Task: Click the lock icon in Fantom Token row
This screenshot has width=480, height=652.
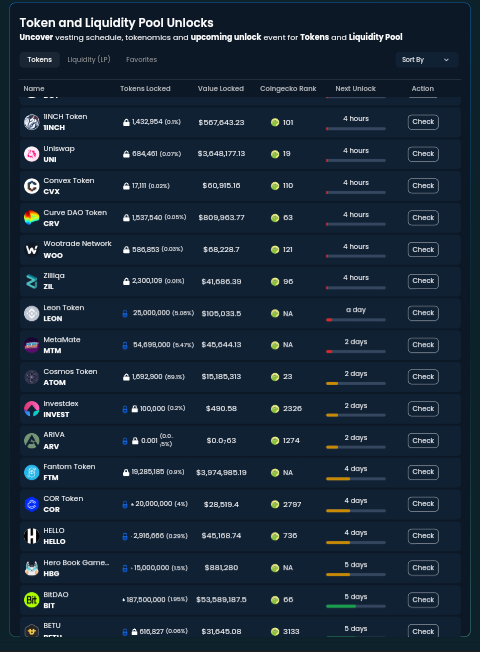Action: [x=126, y=472]
